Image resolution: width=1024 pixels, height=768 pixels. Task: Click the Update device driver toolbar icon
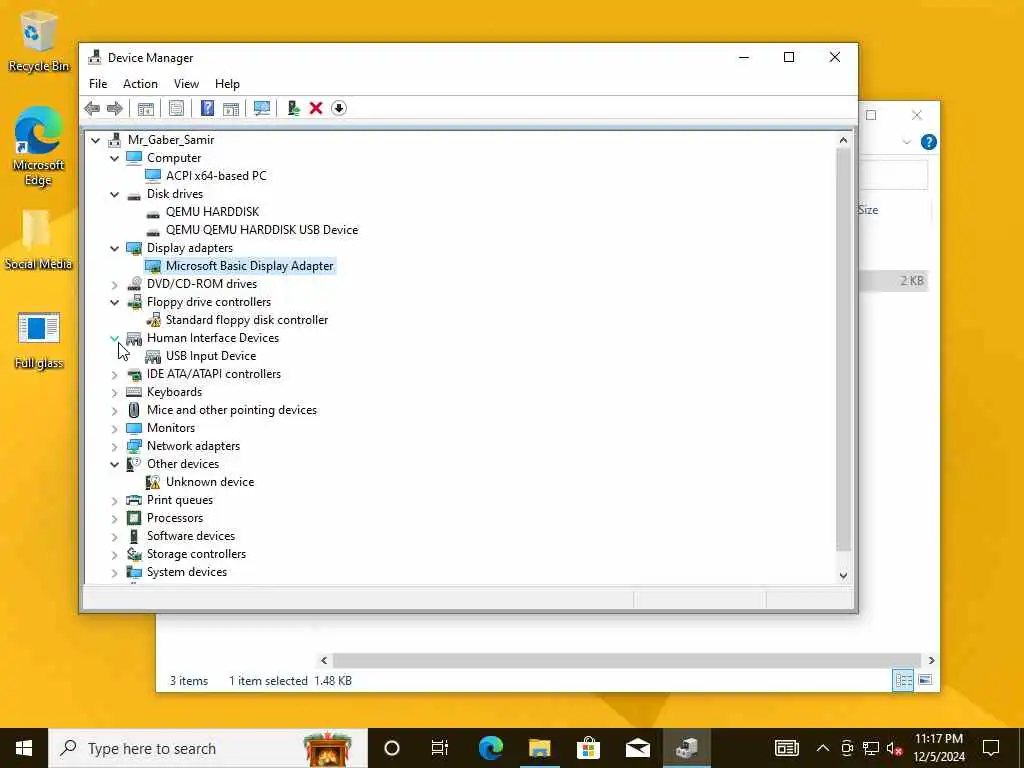(293, 108)
